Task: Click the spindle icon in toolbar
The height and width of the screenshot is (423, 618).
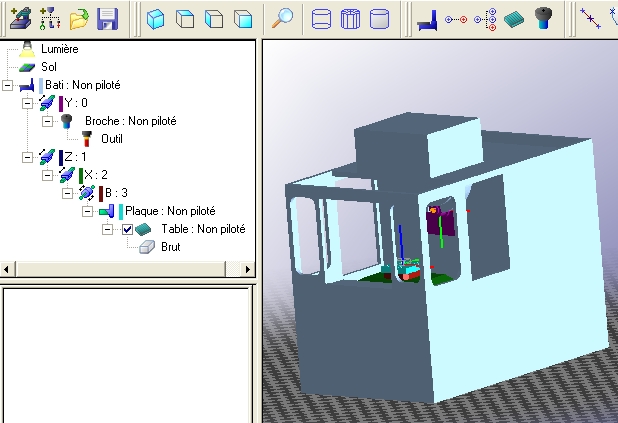Action: pos(543,18)
